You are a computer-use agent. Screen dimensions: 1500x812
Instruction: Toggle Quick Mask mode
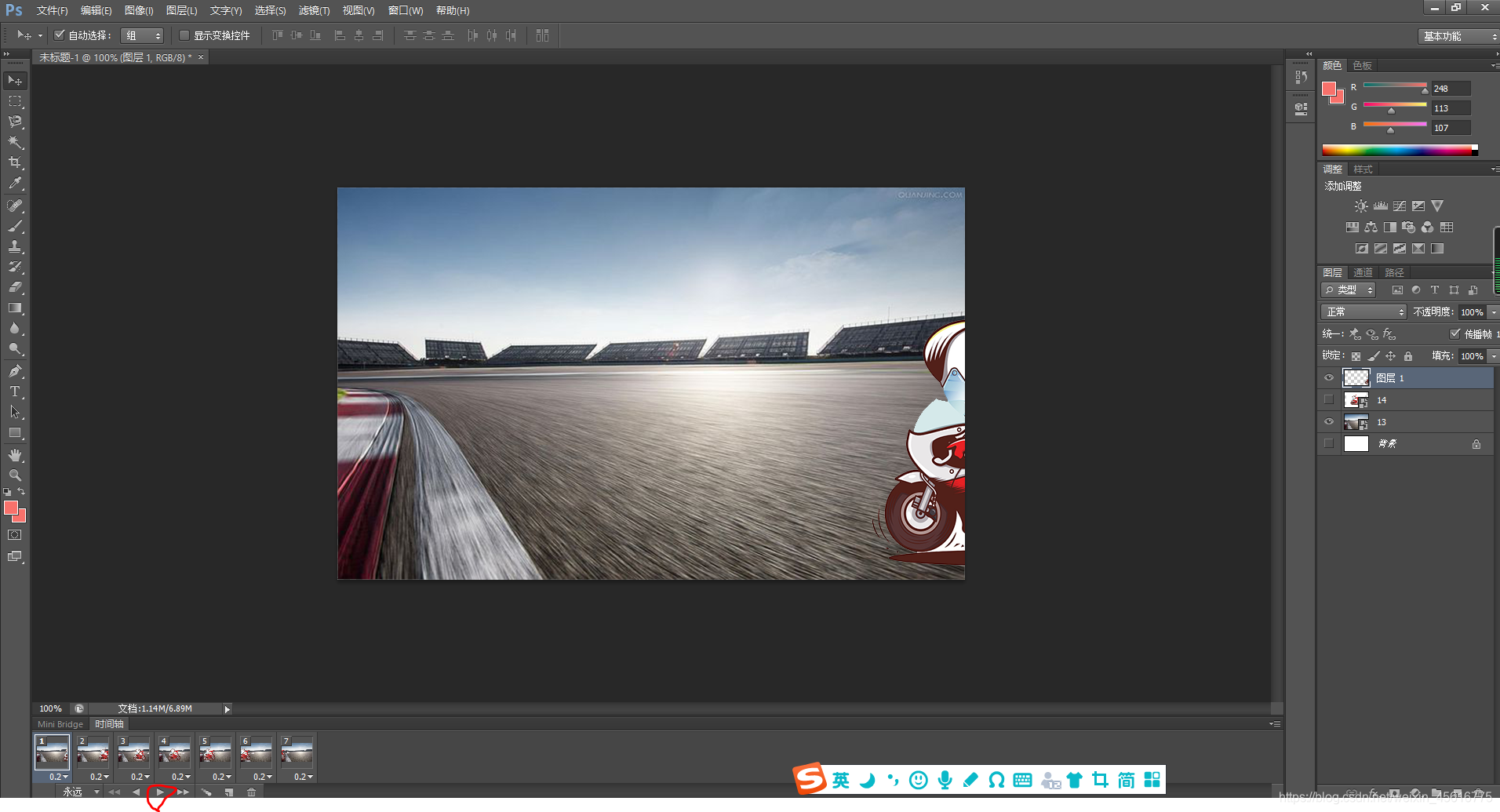(15, 535)
